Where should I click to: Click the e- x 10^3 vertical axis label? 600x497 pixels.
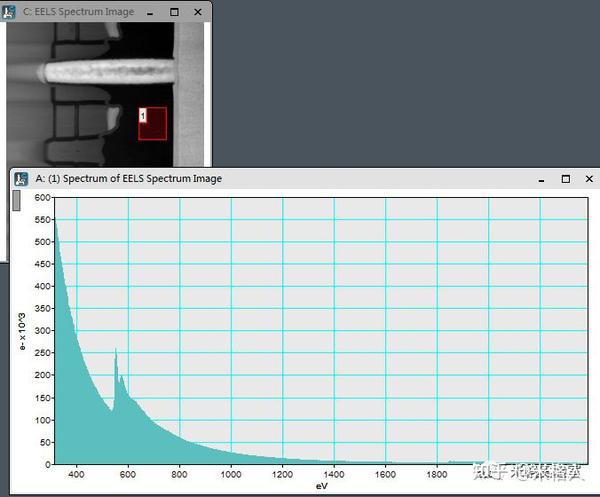click(x=22, y=331)
